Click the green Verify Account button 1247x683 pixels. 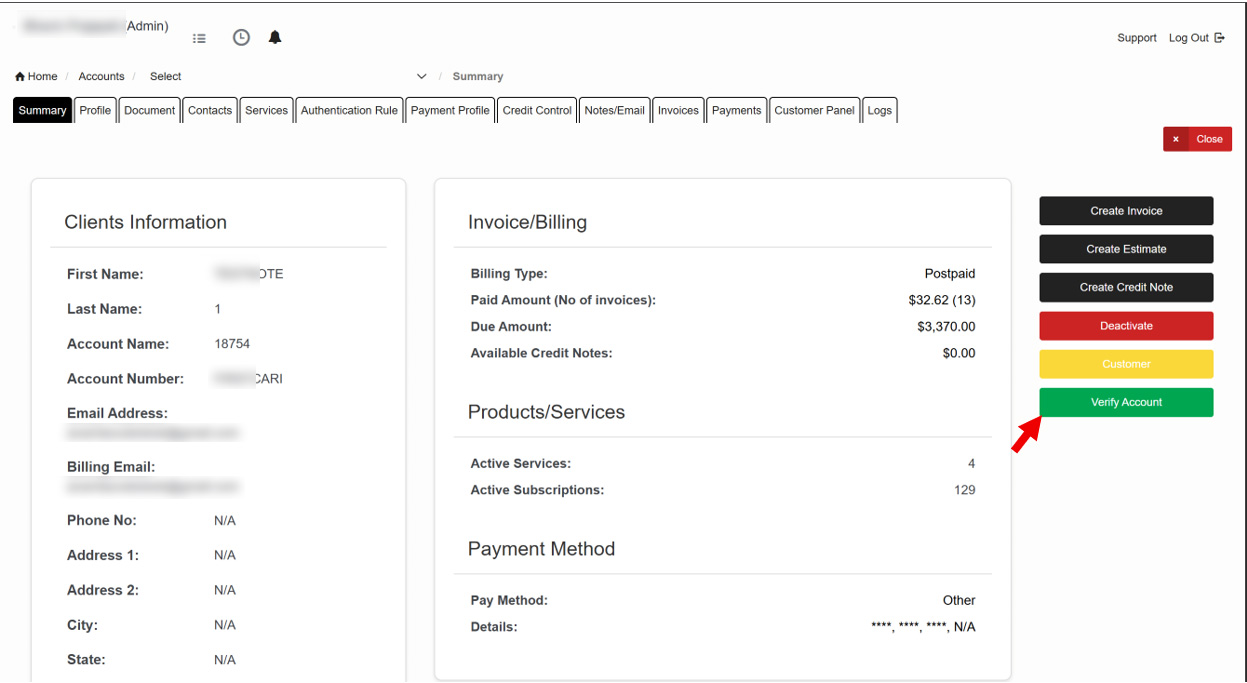[1126, 403]
